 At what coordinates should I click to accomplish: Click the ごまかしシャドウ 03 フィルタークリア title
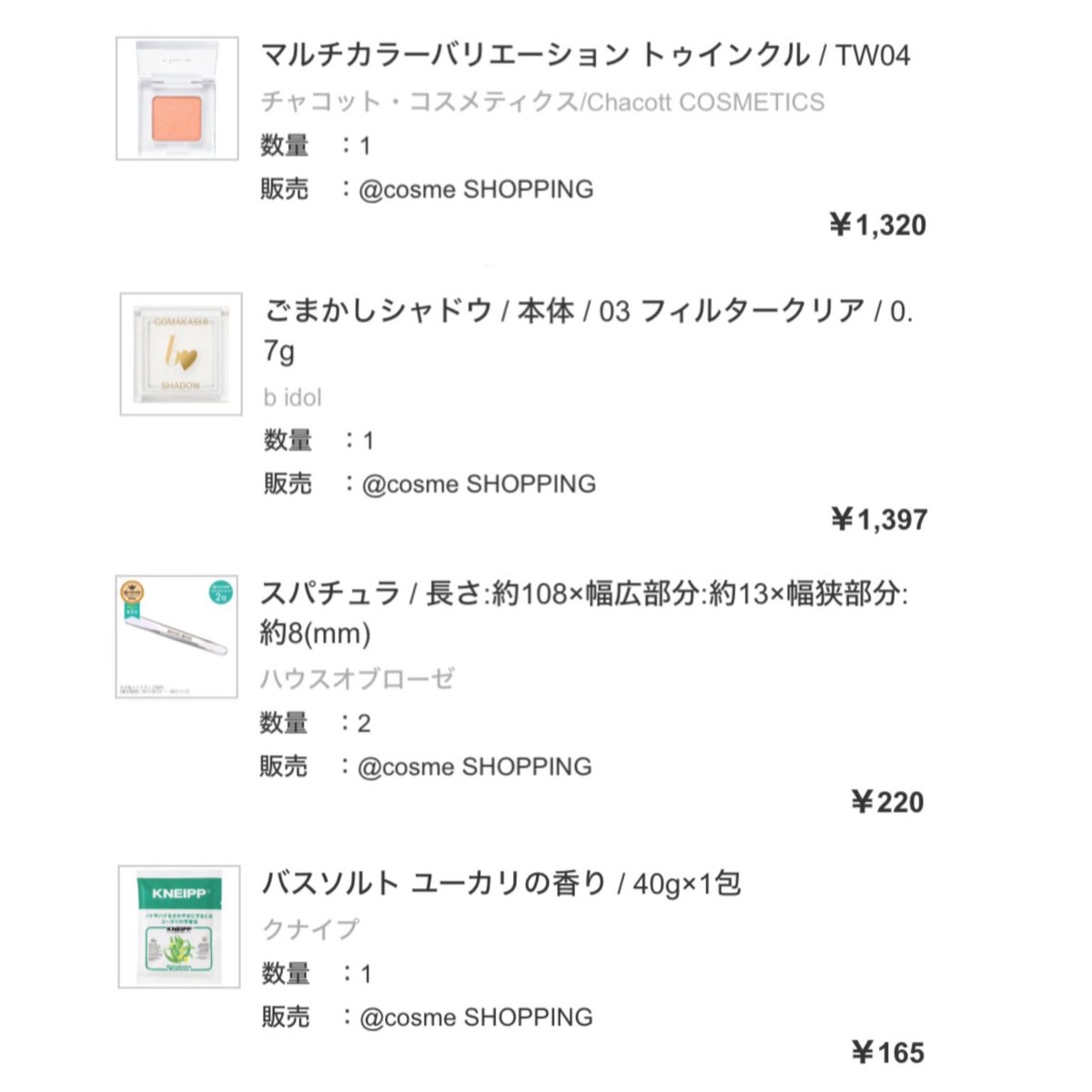coord(589,330)
